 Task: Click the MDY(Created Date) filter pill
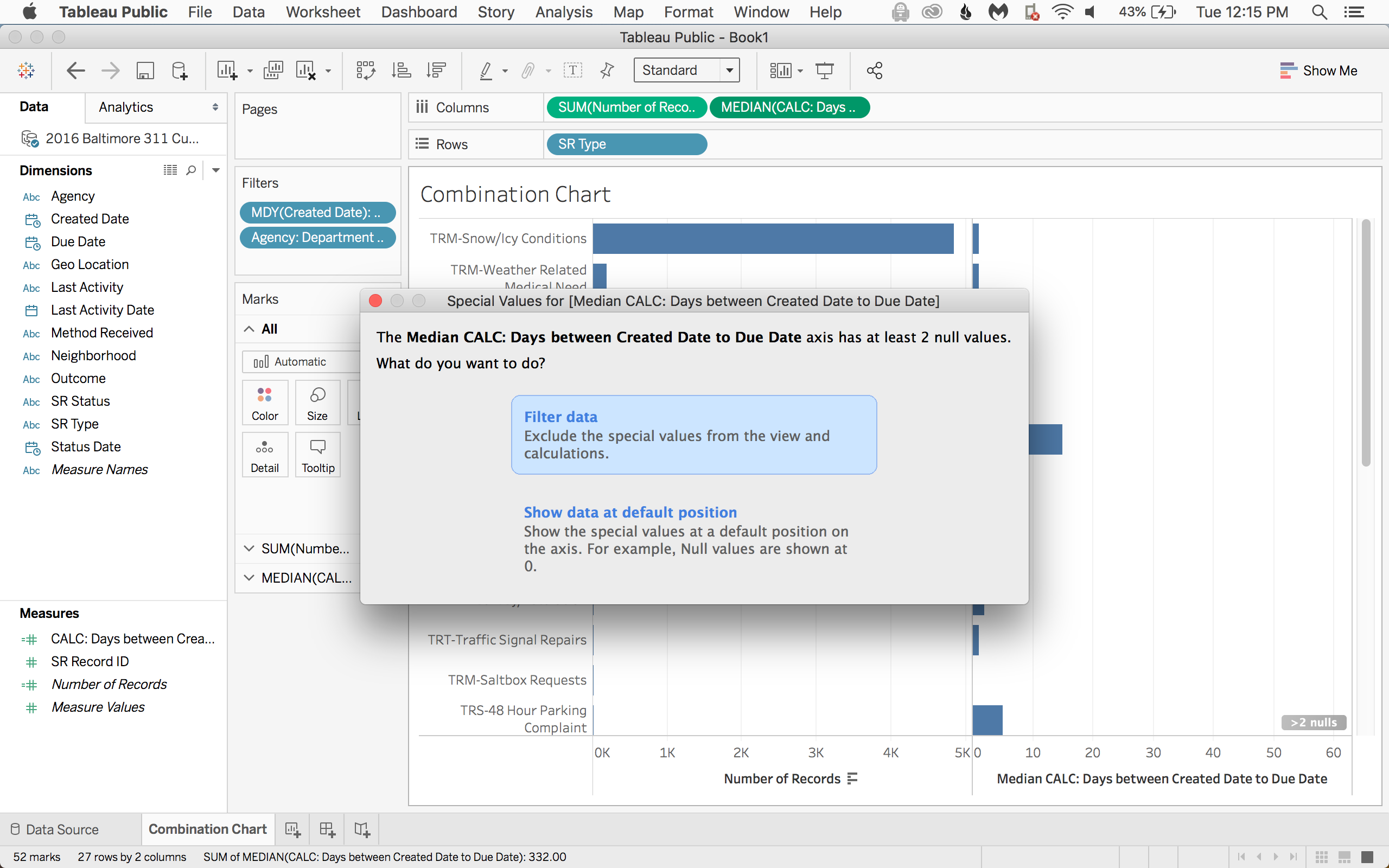pos(317,213)
